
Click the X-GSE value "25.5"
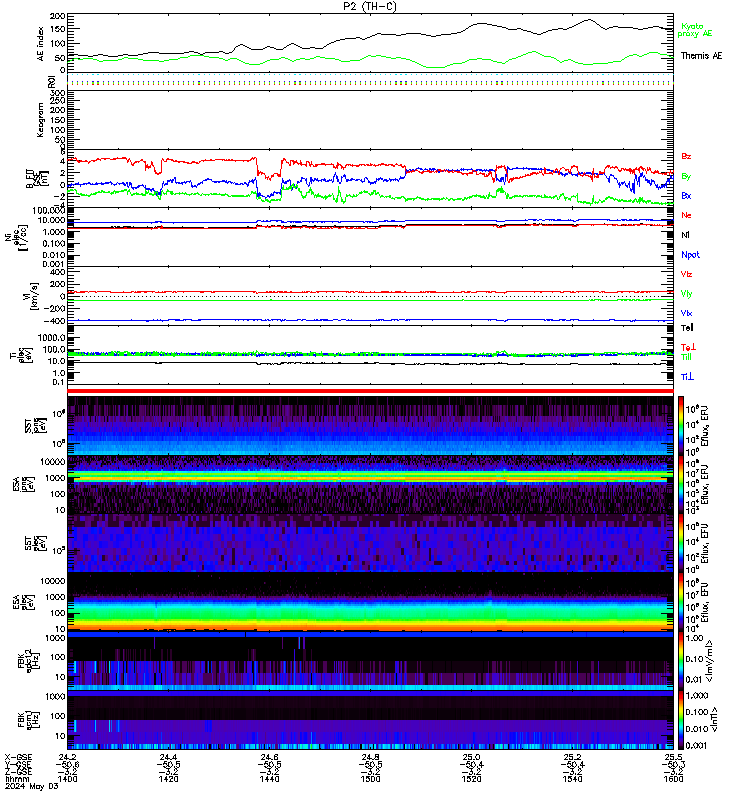point(673,757)
